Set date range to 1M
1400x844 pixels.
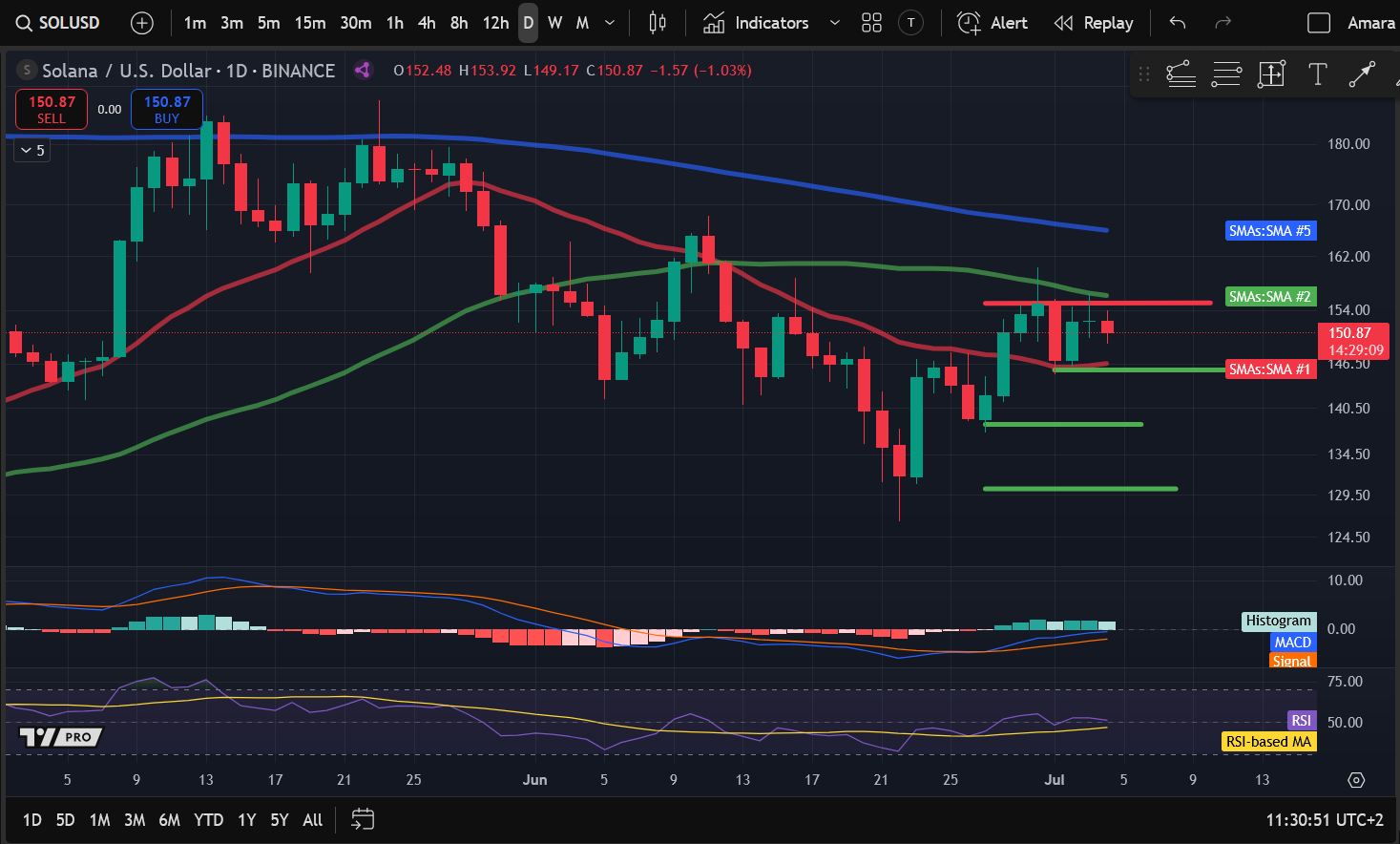[x=99, y=820]
